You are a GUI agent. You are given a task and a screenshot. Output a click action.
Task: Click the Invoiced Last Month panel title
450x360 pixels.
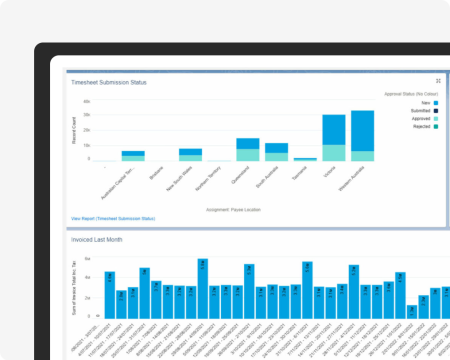click(96, 240)
